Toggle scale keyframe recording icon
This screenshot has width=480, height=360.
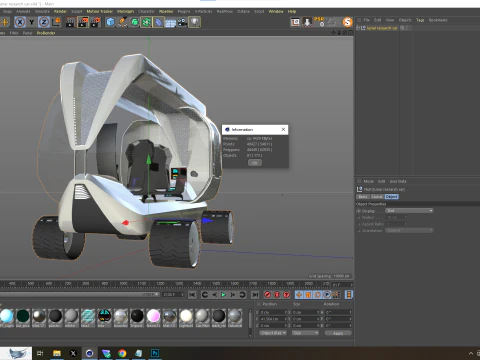click(x=308, y=295)
